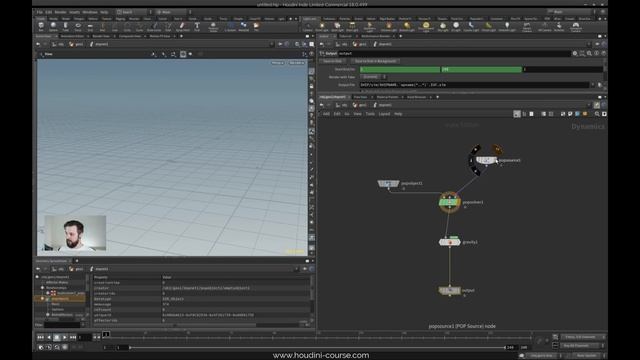The image size is (640, 360).
Task: Open parameter pane gear settings icon
Action: 575,53
